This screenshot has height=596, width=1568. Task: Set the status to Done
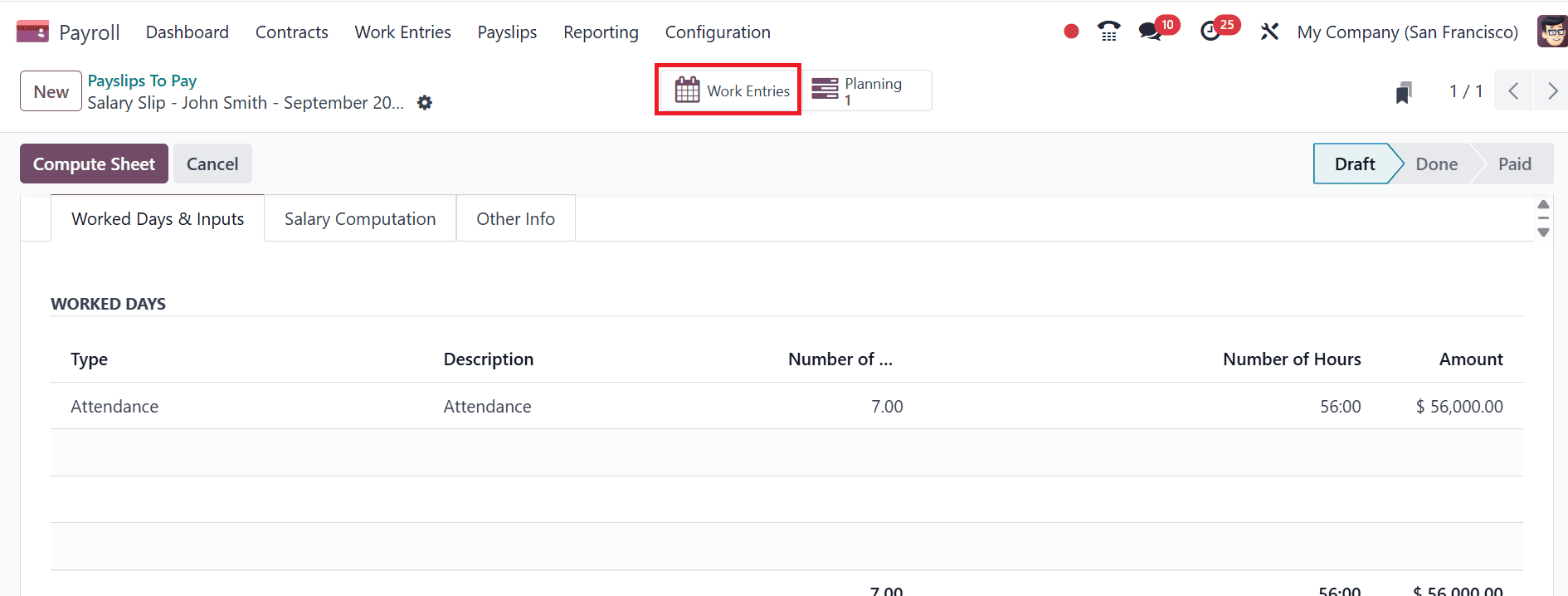tap(1436, 164)
